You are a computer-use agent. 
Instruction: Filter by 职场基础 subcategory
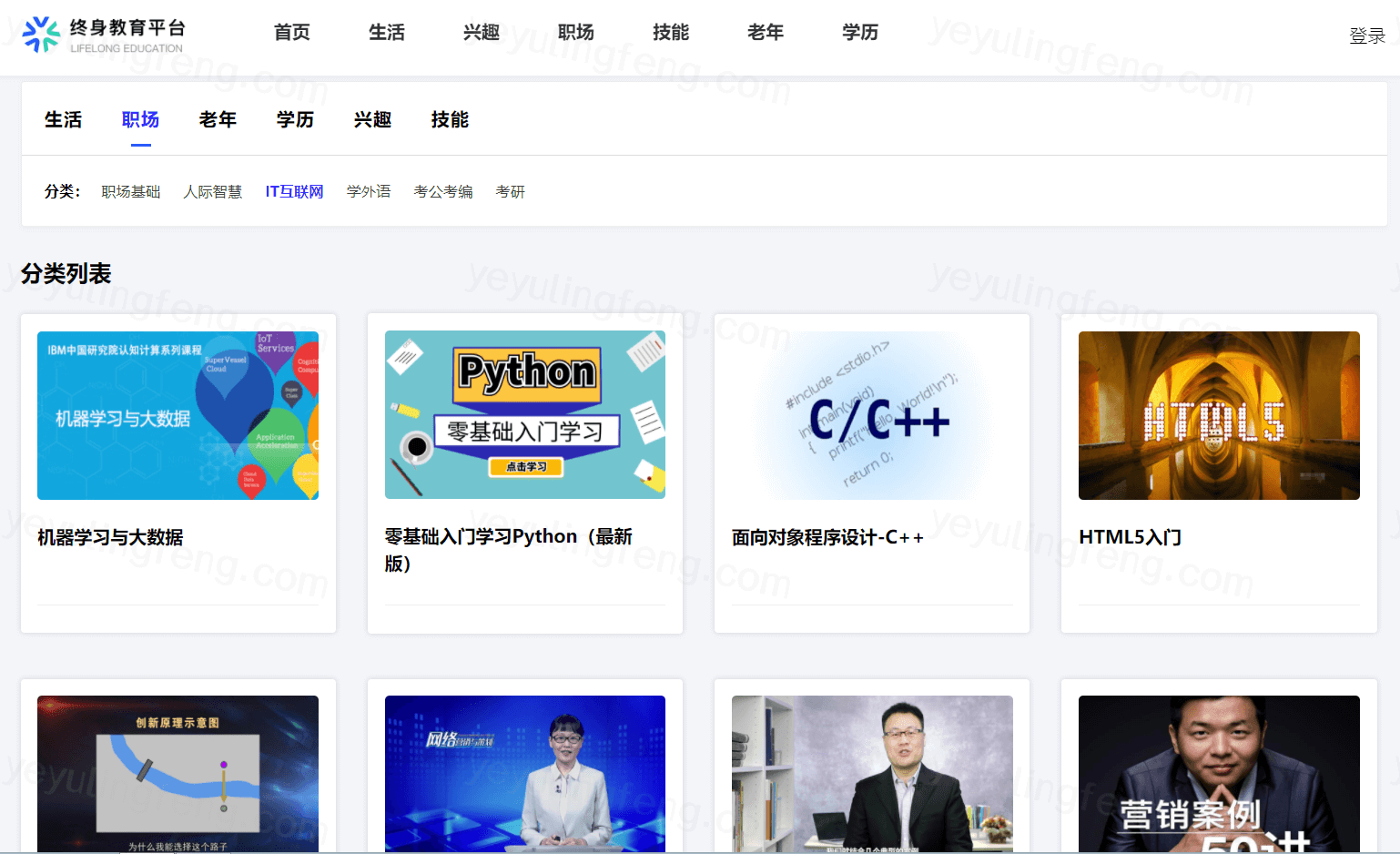pyautogui.click(x=130, y=191)
